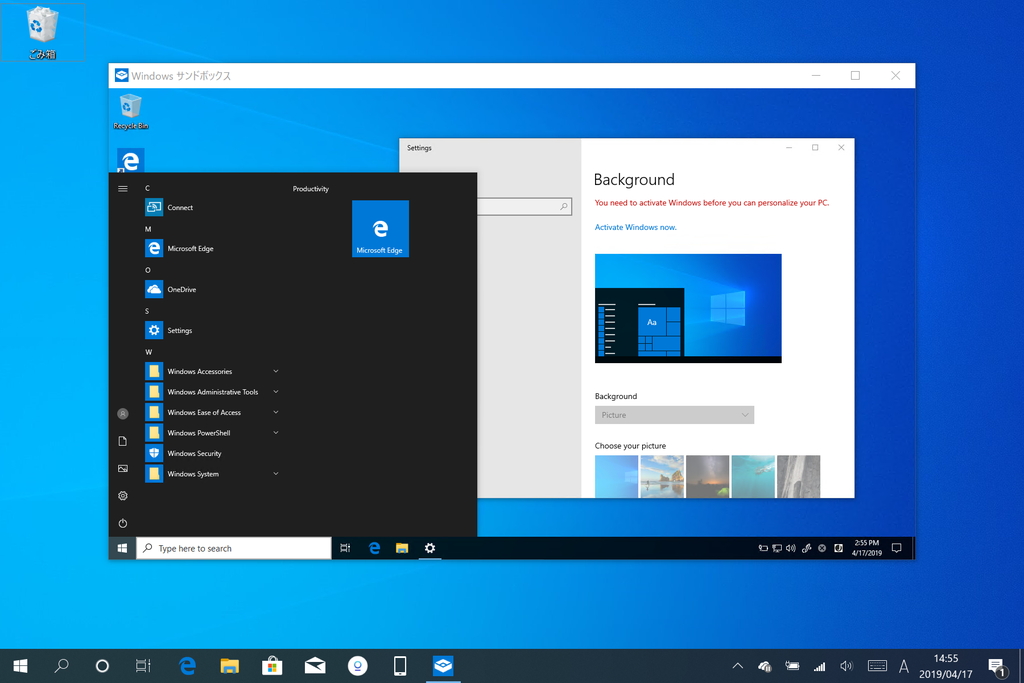Open Recycle Bin inside the Sandbox desktop
The height and width of the screenshot is (683, 1024).
[131, 112]
